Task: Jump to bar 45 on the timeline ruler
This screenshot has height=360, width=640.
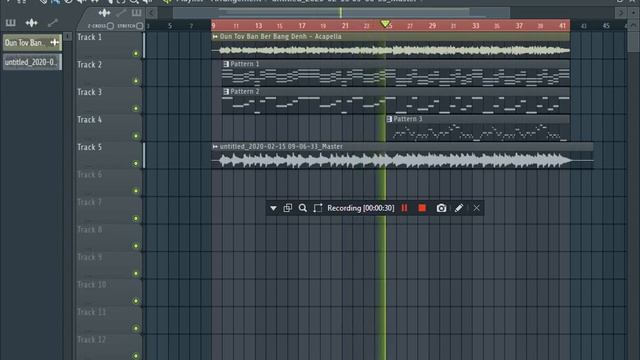Action: click(x=606, y=26)
